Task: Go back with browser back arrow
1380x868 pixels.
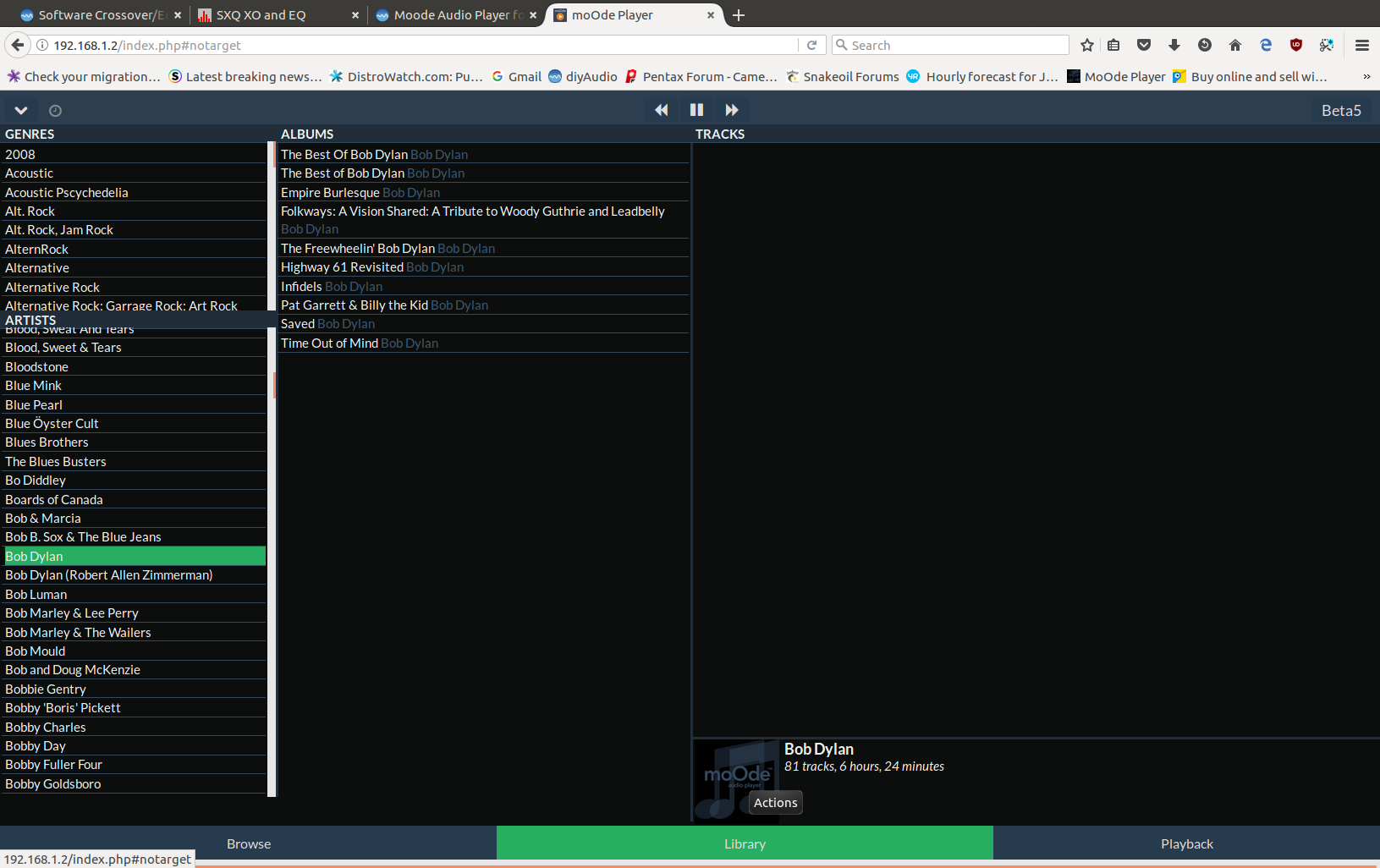Action: tap(18, 45)
